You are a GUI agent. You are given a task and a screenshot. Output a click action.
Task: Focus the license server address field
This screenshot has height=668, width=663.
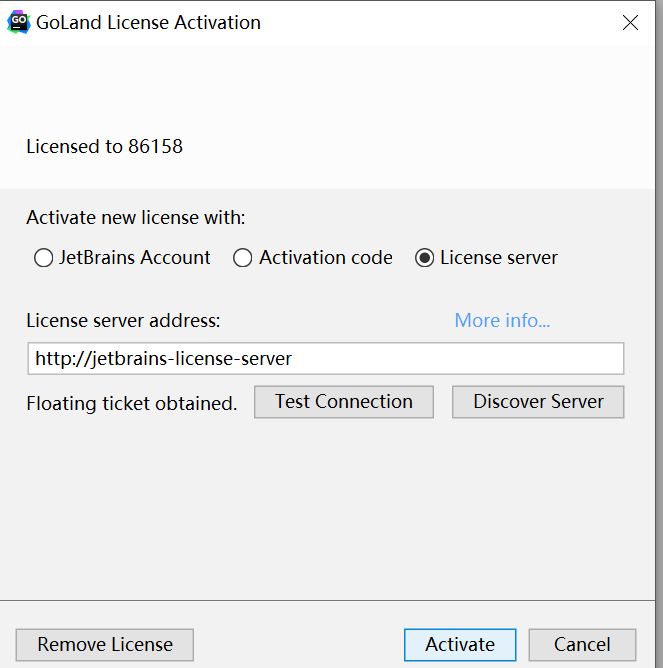[326, 358]
